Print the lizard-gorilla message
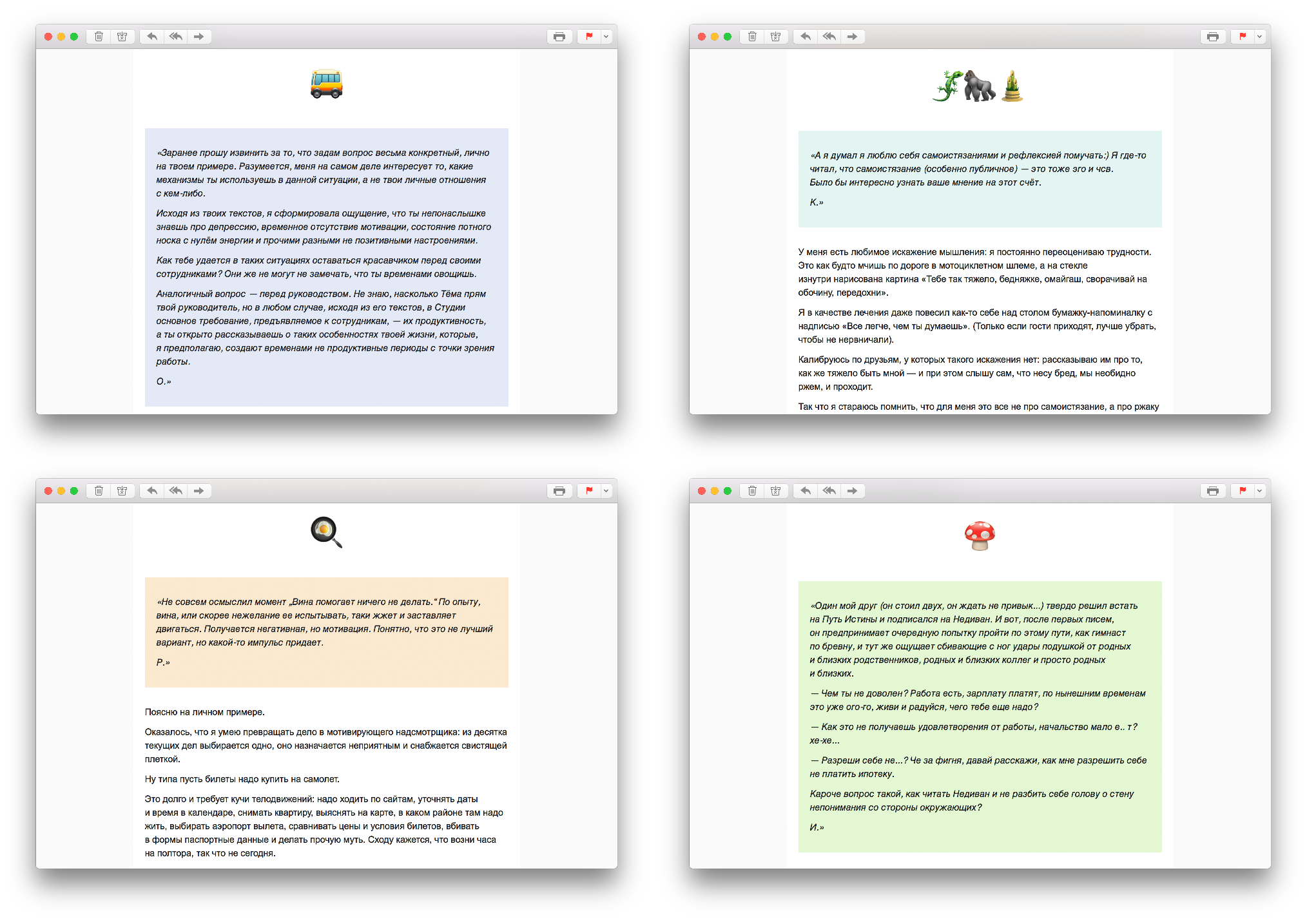The image size is (1307, 924). [x=1213, y=37]
